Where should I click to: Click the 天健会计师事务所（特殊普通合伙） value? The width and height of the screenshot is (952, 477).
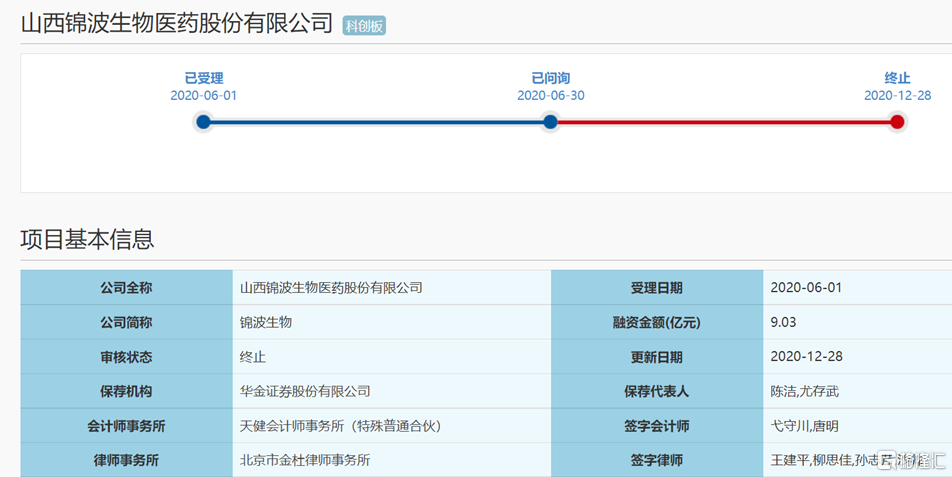click(341, 426)
